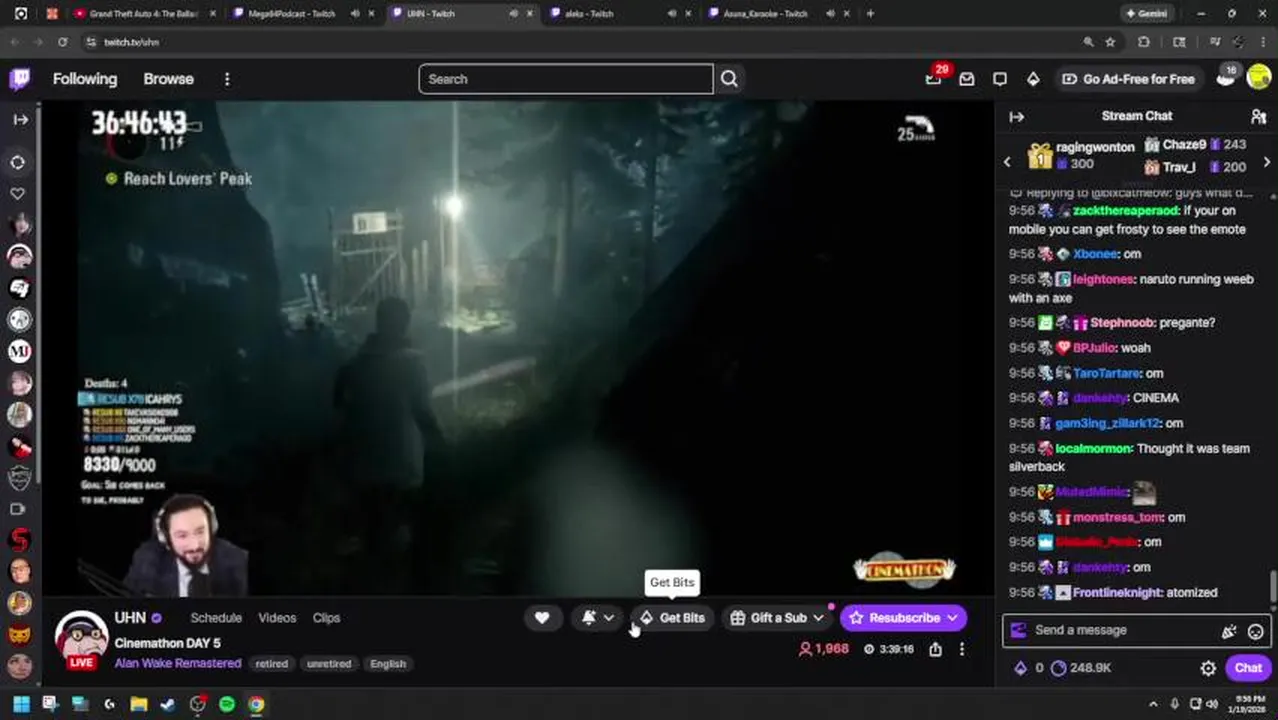The image size is (1278, 720).
Task: Click the followed channels heart icon in sidebar
Action: pyautogui.click(x=19, y=193)
